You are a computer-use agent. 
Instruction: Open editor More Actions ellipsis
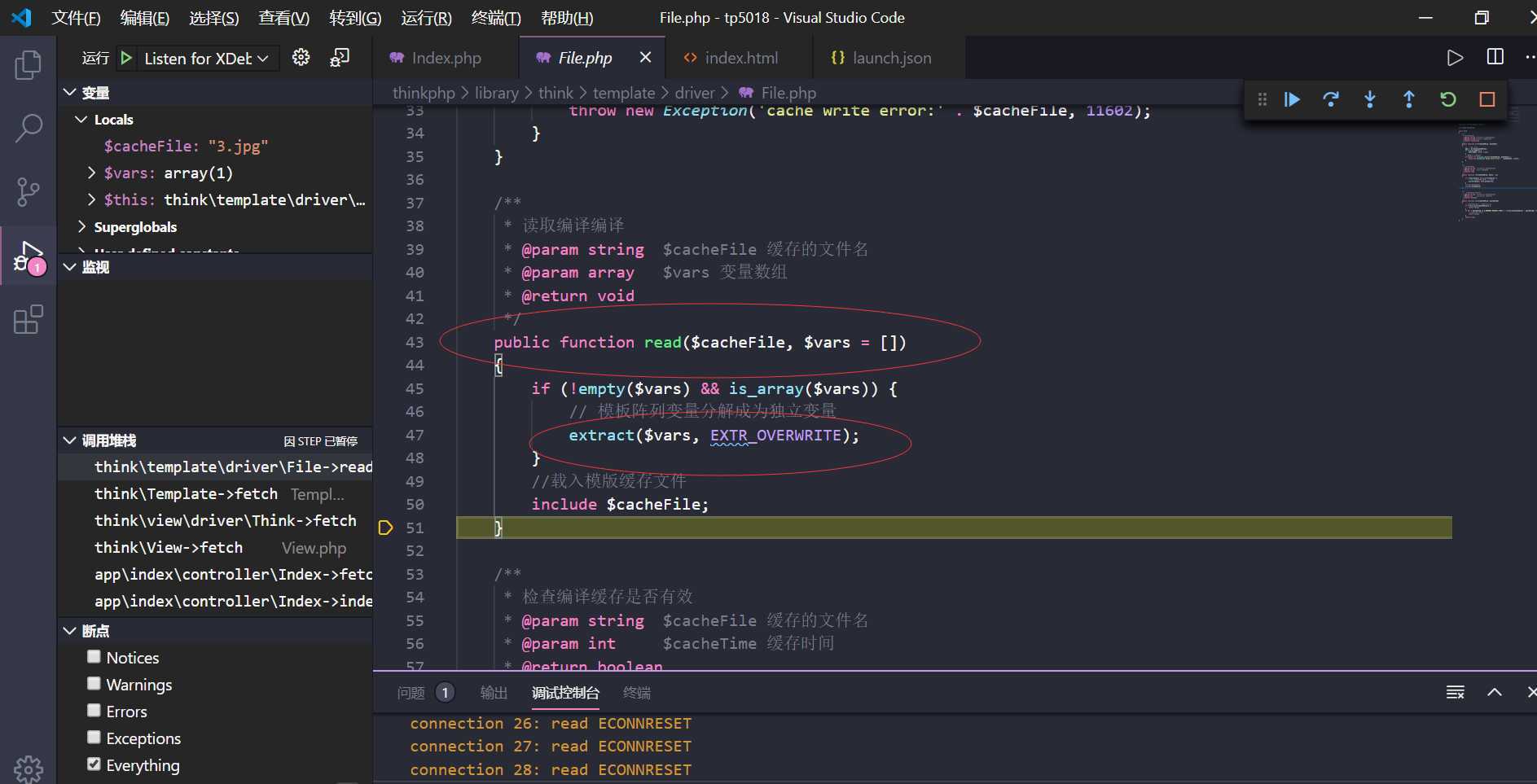coord(1529,57)
